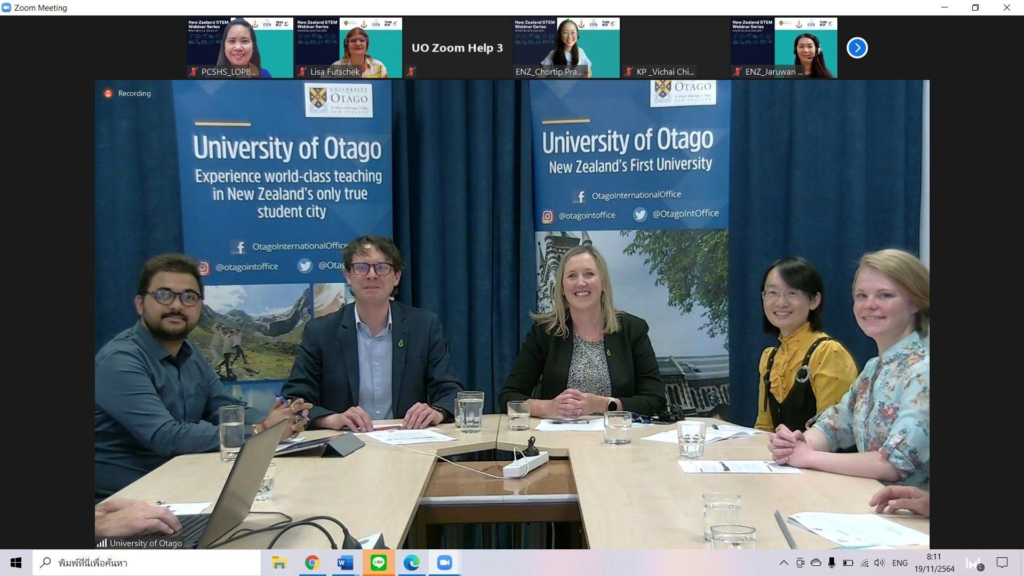Open Microsoft Edge from the taskbar
Image resolution: width=1024 pixels, height=576 pixels.
click(411, 562)
